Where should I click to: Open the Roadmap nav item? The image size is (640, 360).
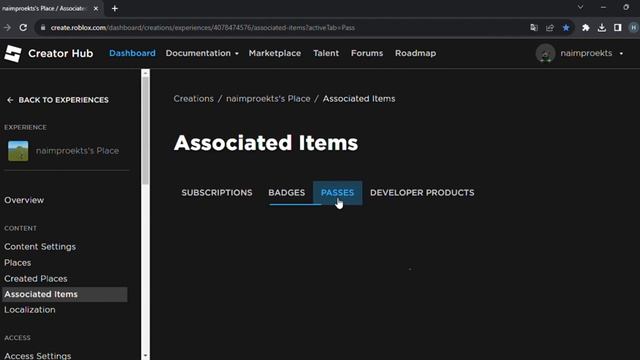pyautogui.click(x=416, y=53)
